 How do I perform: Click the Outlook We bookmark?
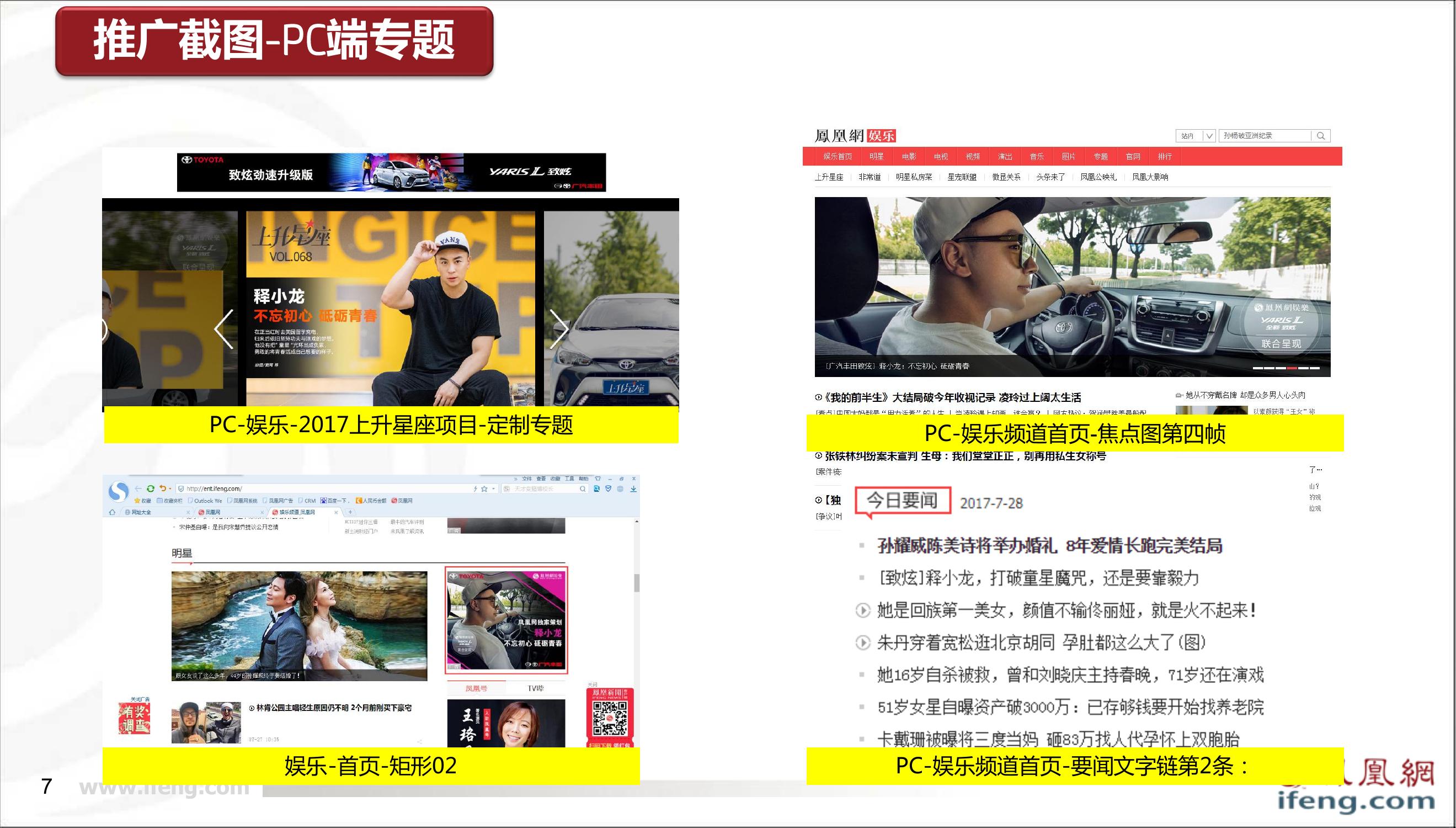205,501
